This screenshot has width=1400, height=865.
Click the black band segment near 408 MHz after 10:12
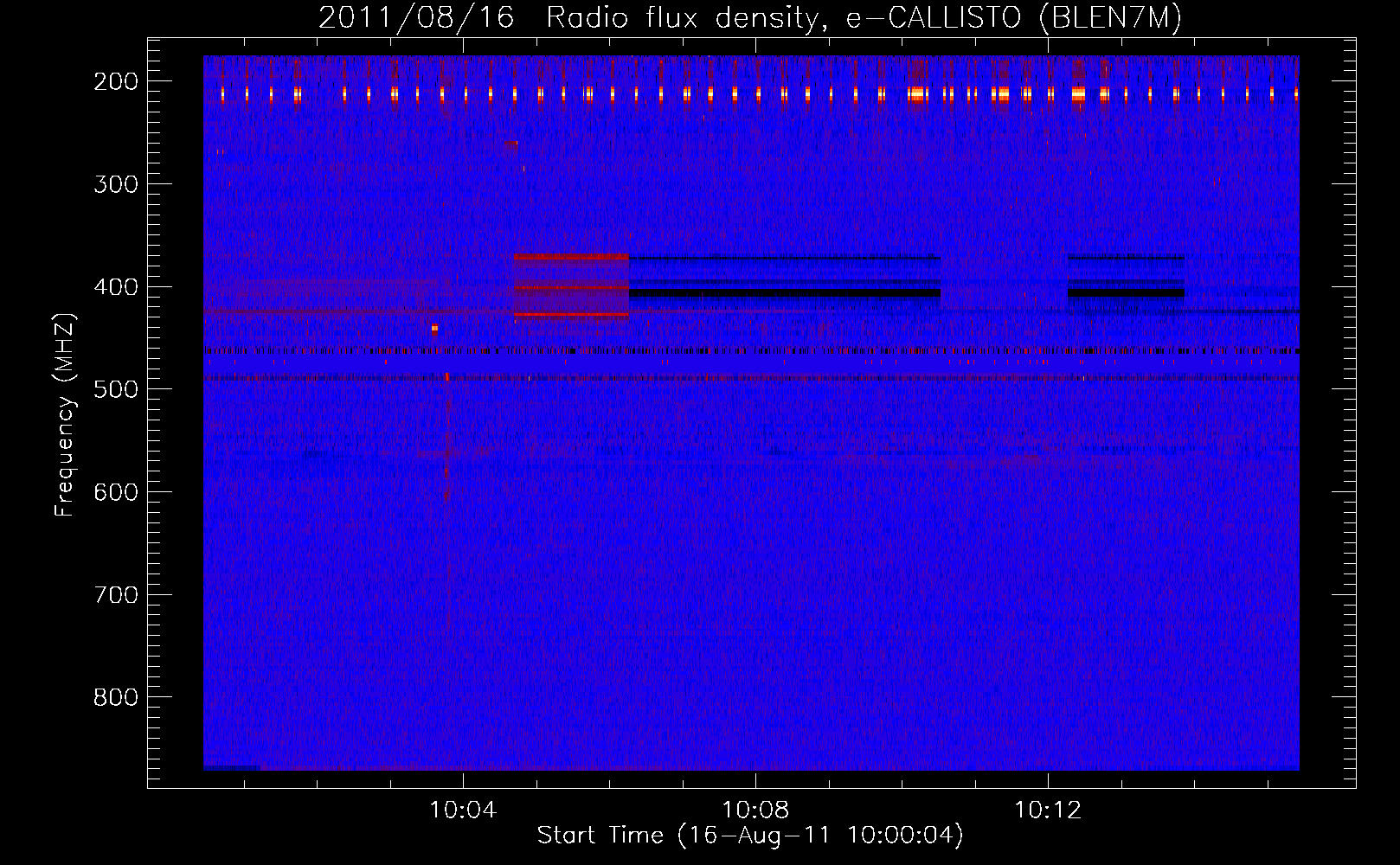coord(1126,293)
